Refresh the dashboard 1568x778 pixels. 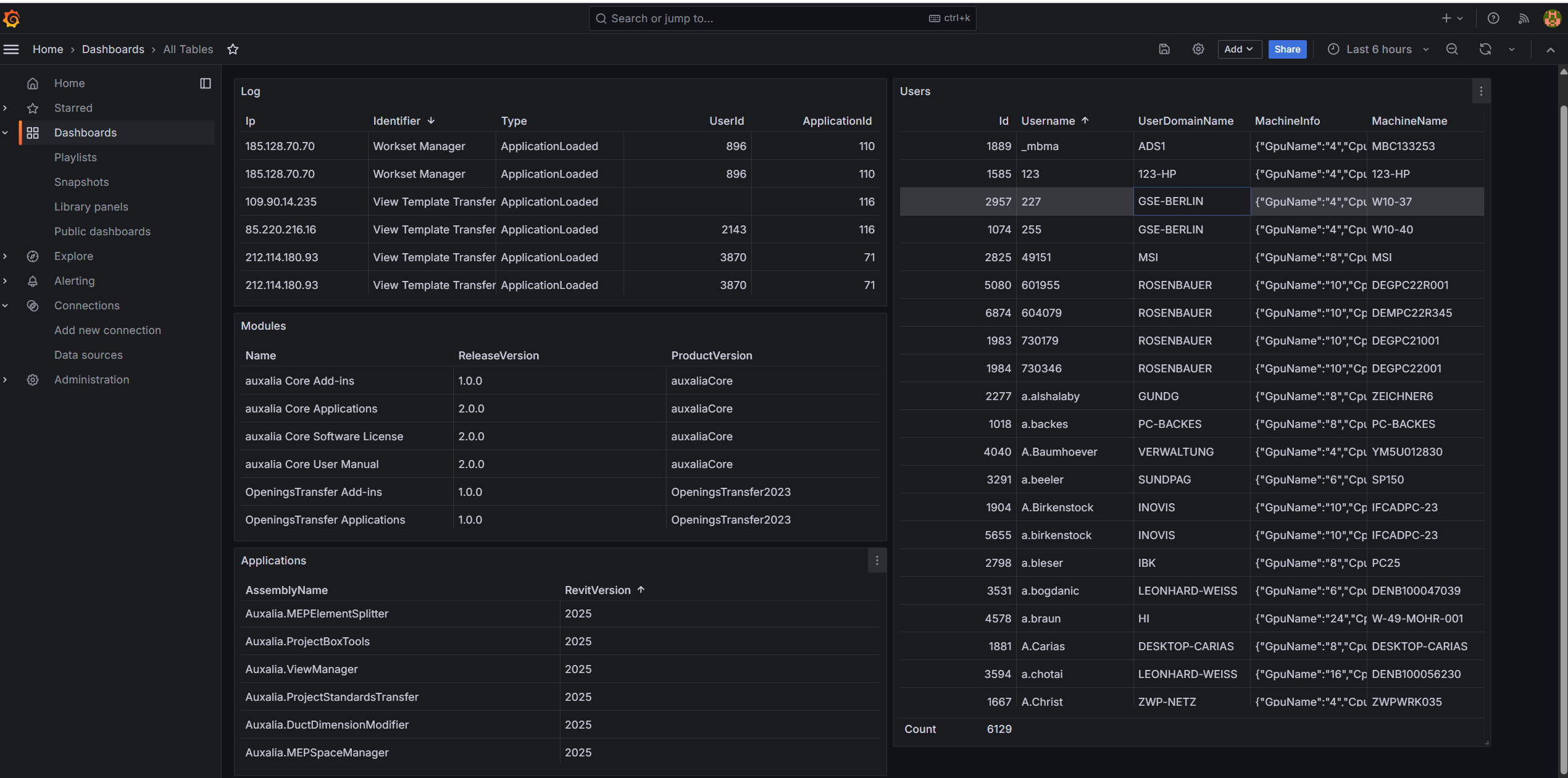[x=1485, y=49]
